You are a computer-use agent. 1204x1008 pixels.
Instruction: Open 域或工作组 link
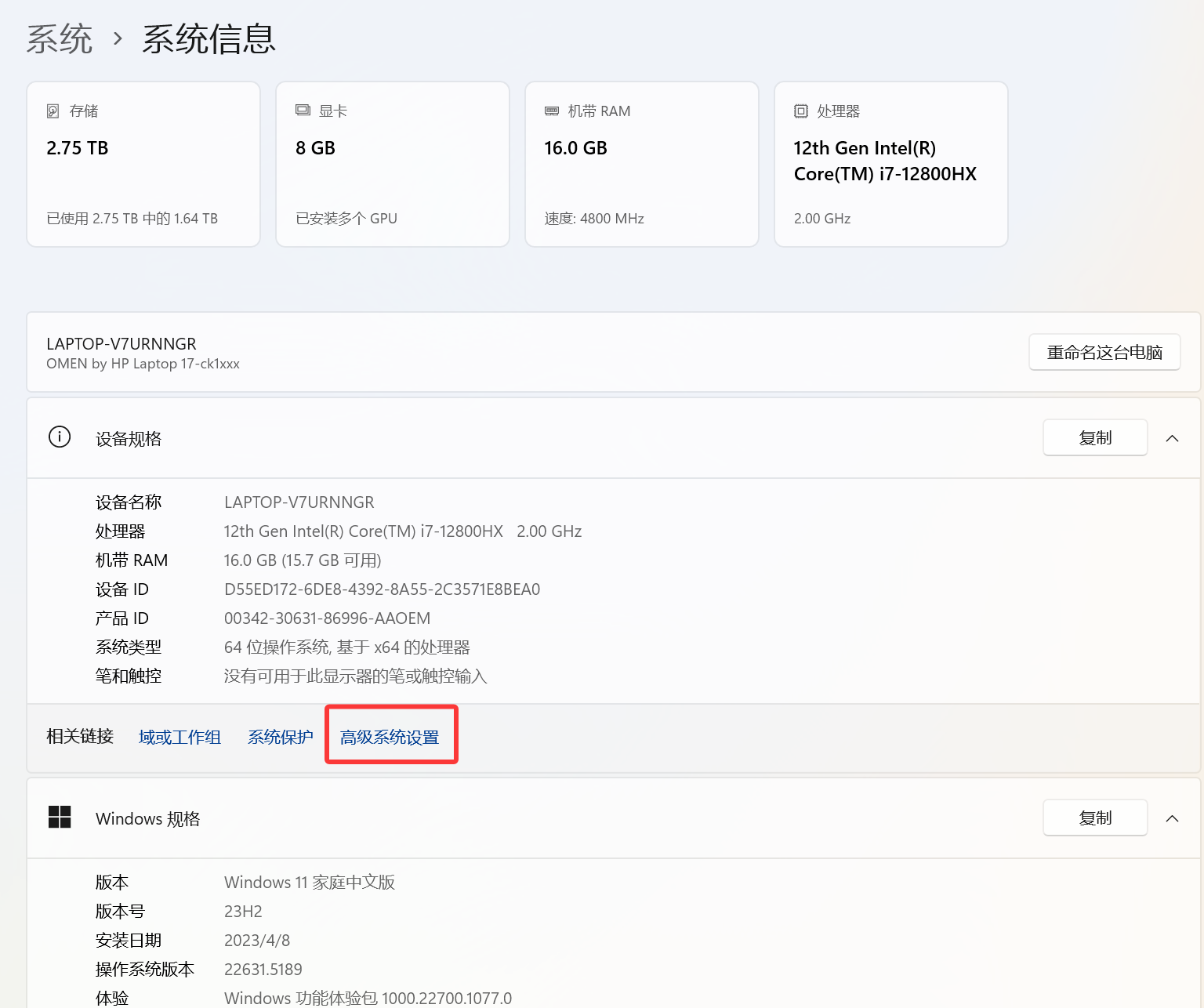point(180,738)
